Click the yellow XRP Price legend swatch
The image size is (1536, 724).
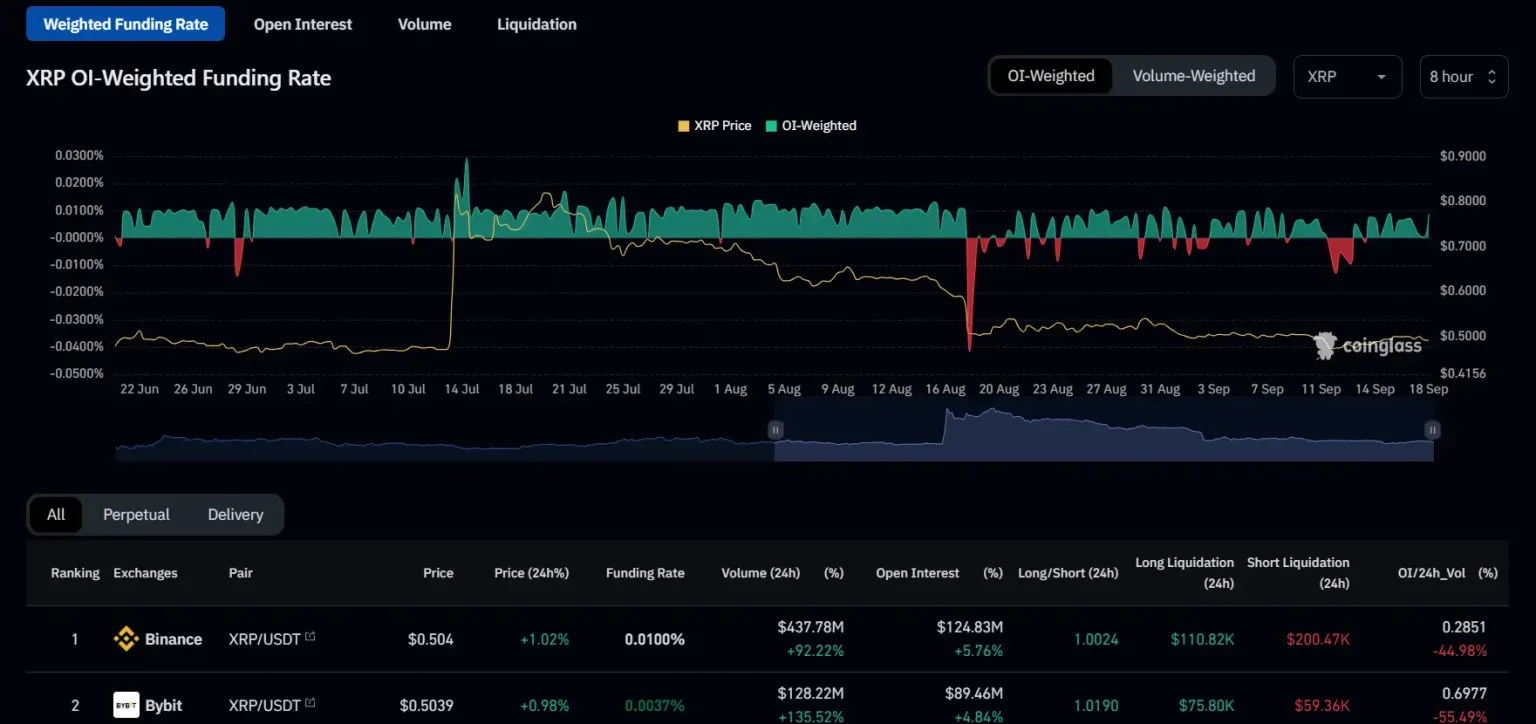(684, 126)
